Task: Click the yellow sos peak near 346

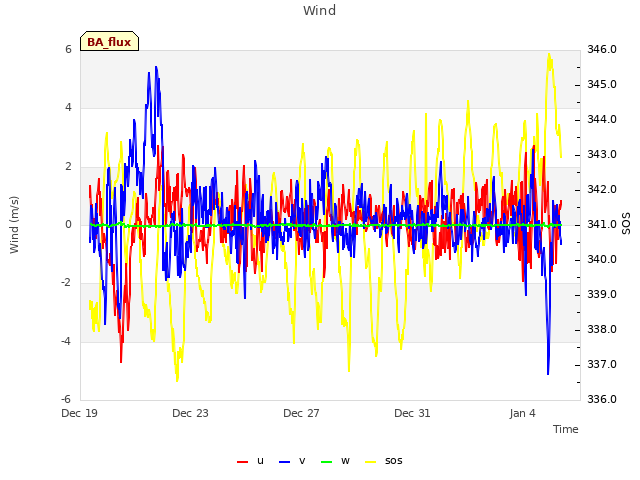Action: pos(549,54)
